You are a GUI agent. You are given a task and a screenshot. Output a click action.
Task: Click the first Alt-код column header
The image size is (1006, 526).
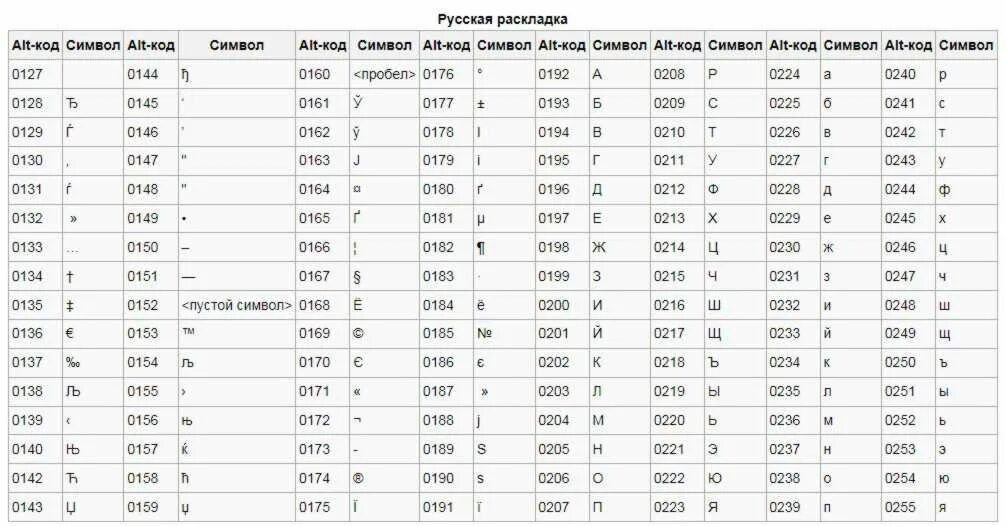(x=35, y=46)
